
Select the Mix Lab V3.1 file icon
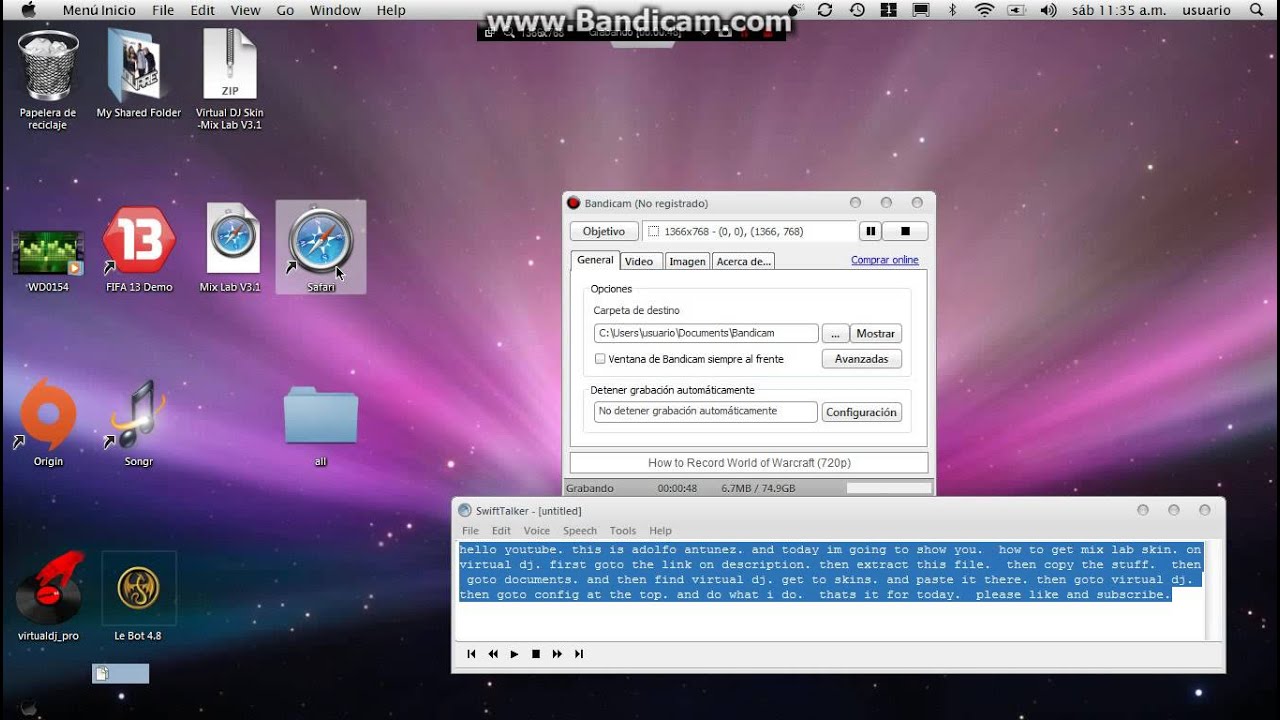[x=230, y=248]
